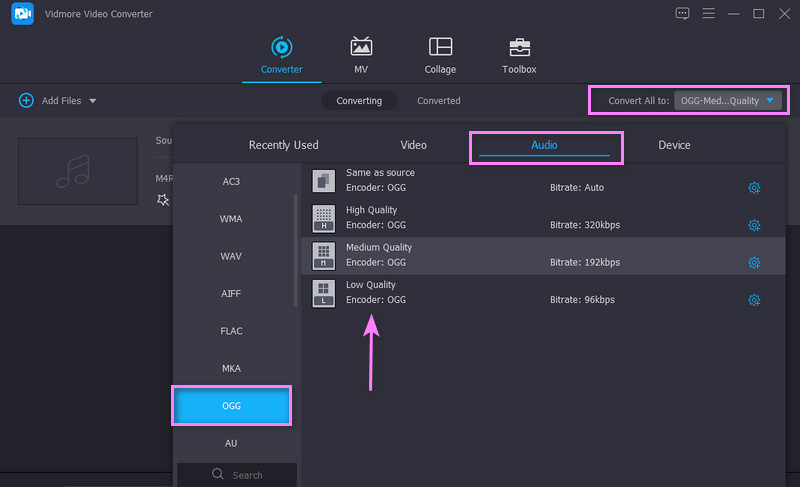This screenshot has width=800, height=487.
Task: Open the Converter module icon
Action: (281, 47)
